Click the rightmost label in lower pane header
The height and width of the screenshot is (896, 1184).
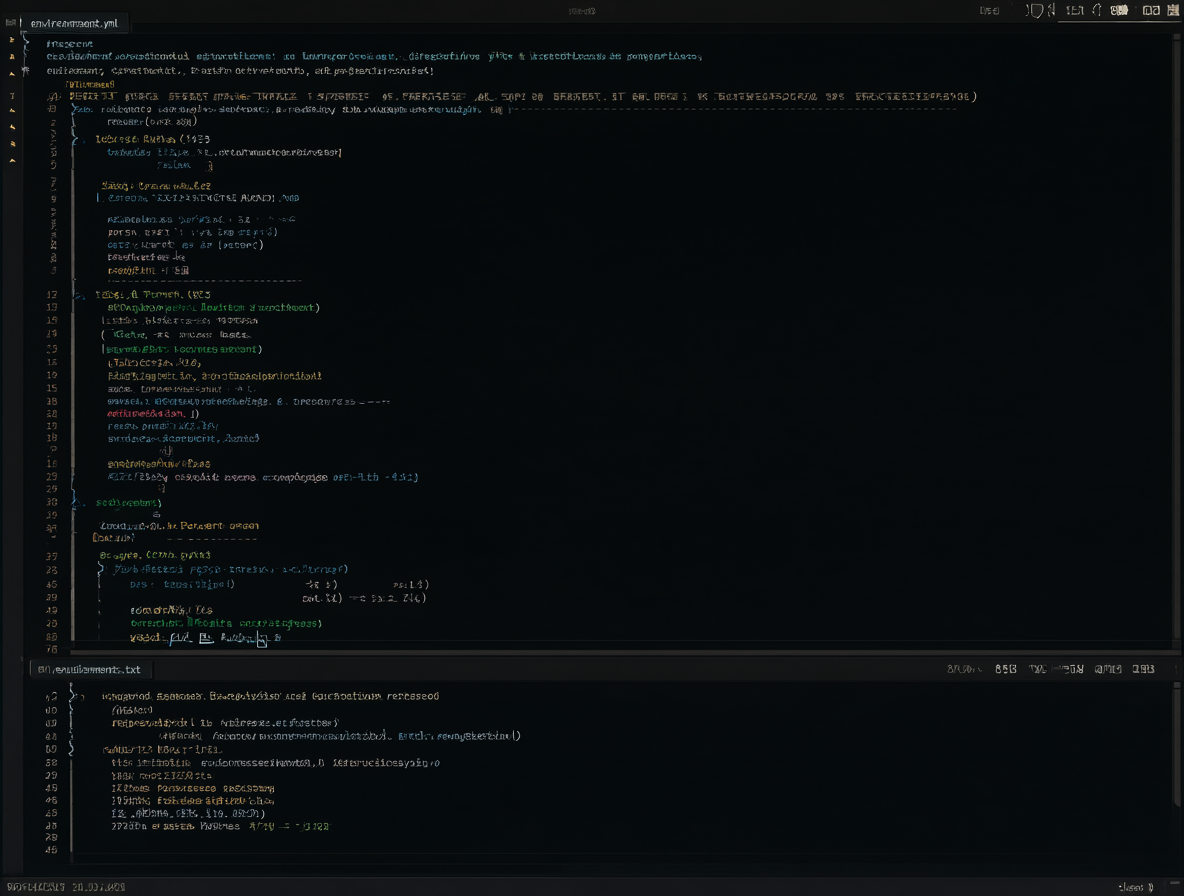point(1143,669)
